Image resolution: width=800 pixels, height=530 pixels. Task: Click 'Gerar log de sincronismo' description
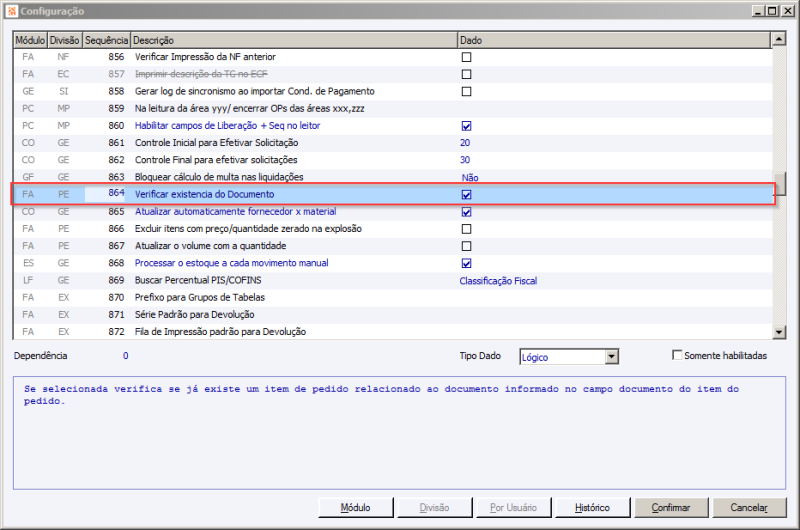click(x=255, y=91)
